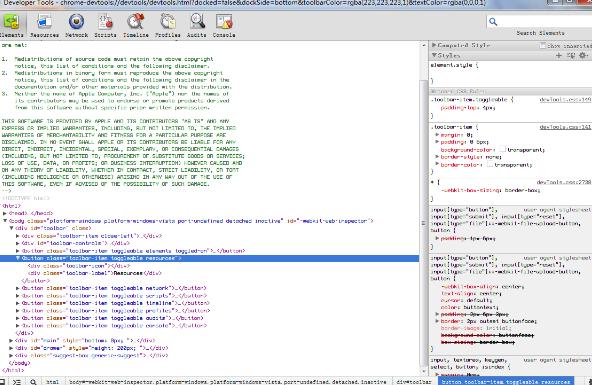Expand the toggleable console button node
The height and width of the screenshot is (385, 592).
click(17, 325)
